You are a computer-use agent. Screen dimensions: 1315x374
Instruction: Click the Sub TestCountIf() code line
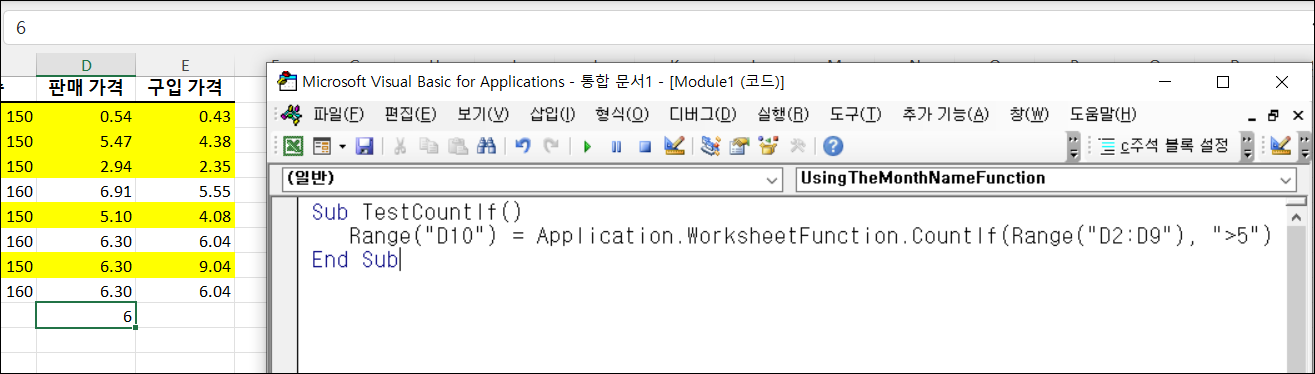tap(416, 212)
